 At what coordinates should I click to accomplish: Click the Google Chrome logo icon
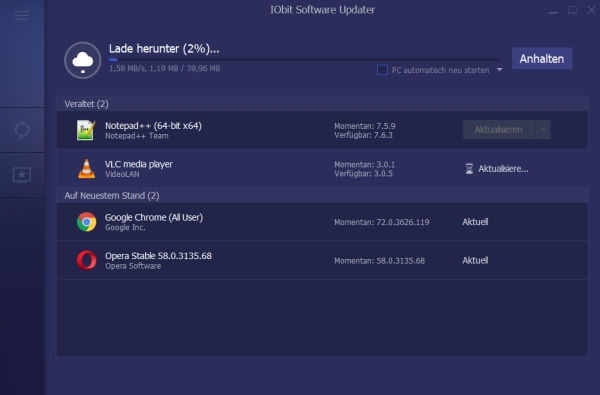pyautogui.click(x=86, y=222)
